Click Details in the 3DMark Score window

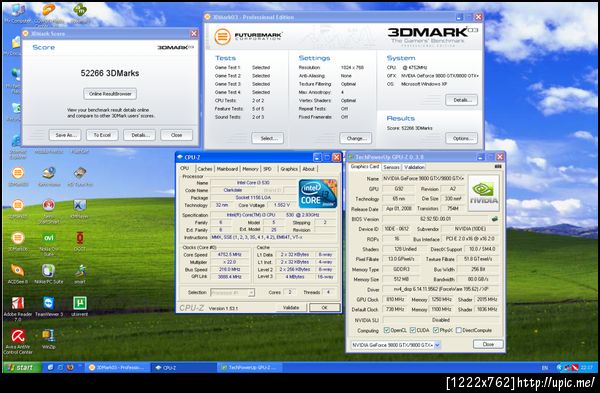click(139, 135)
